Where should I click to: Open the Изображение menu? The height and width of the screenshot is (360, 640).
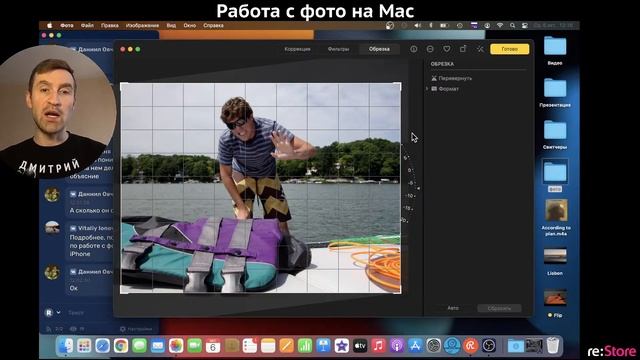pyautogui.click(x=142, y=25)
